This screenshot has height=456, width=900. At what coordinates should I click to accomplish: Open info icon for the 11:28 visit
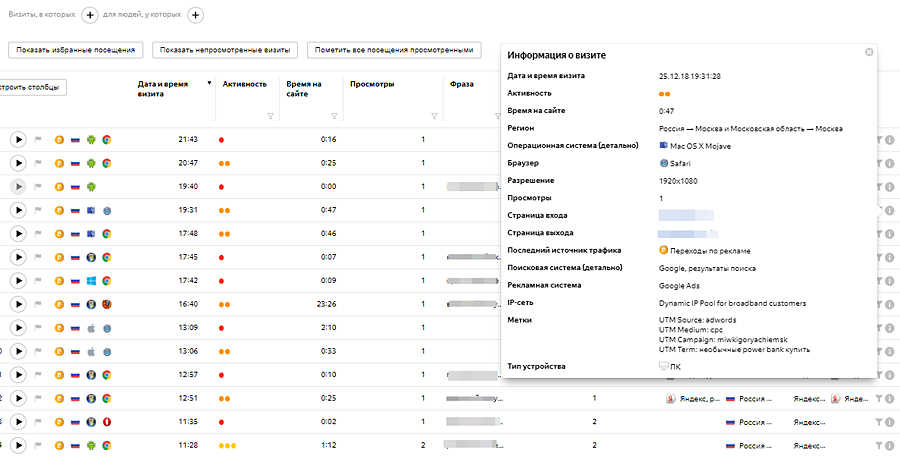pos(890,445)
